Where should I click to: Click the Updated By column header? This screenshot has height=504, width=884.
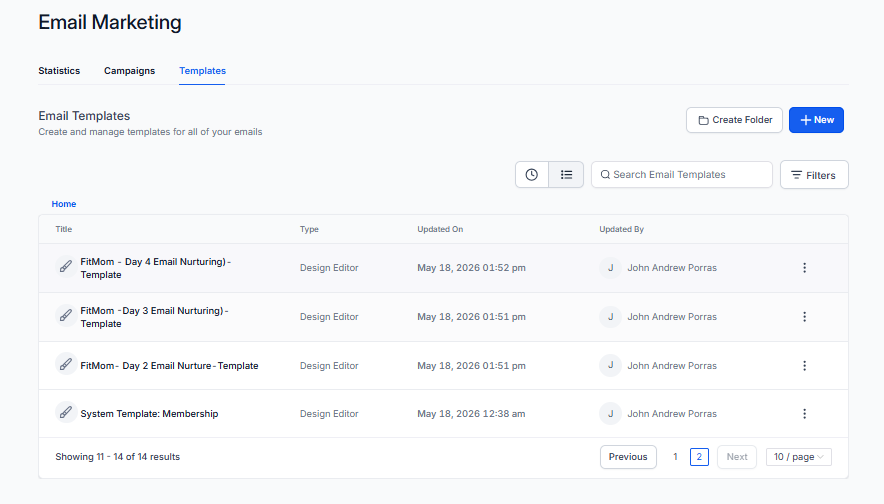pos(621,229)
